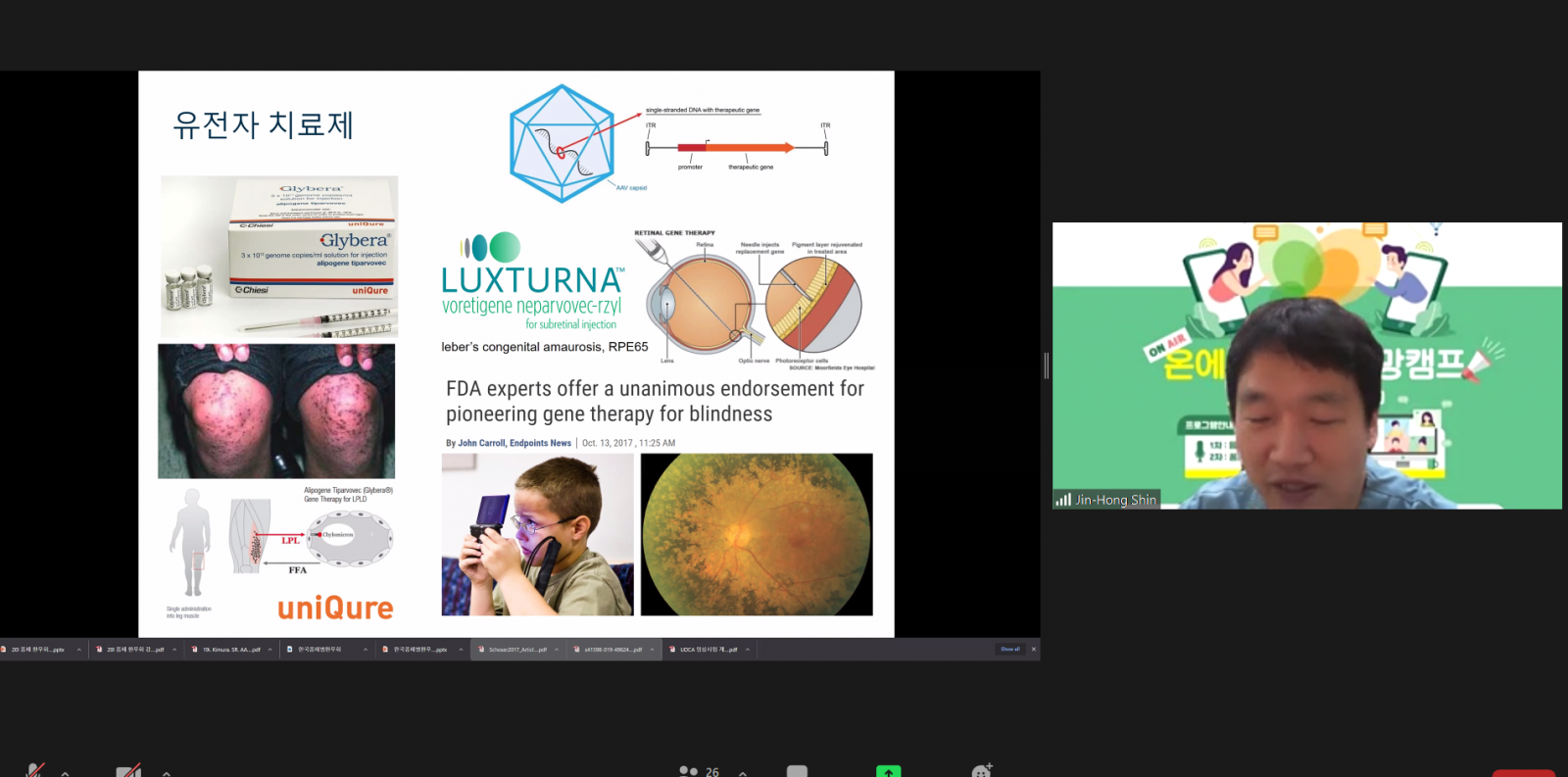This screenshot has height=777, width=1568.
Task: Click the '유전자 치료제' slide title
Action: 263,124
